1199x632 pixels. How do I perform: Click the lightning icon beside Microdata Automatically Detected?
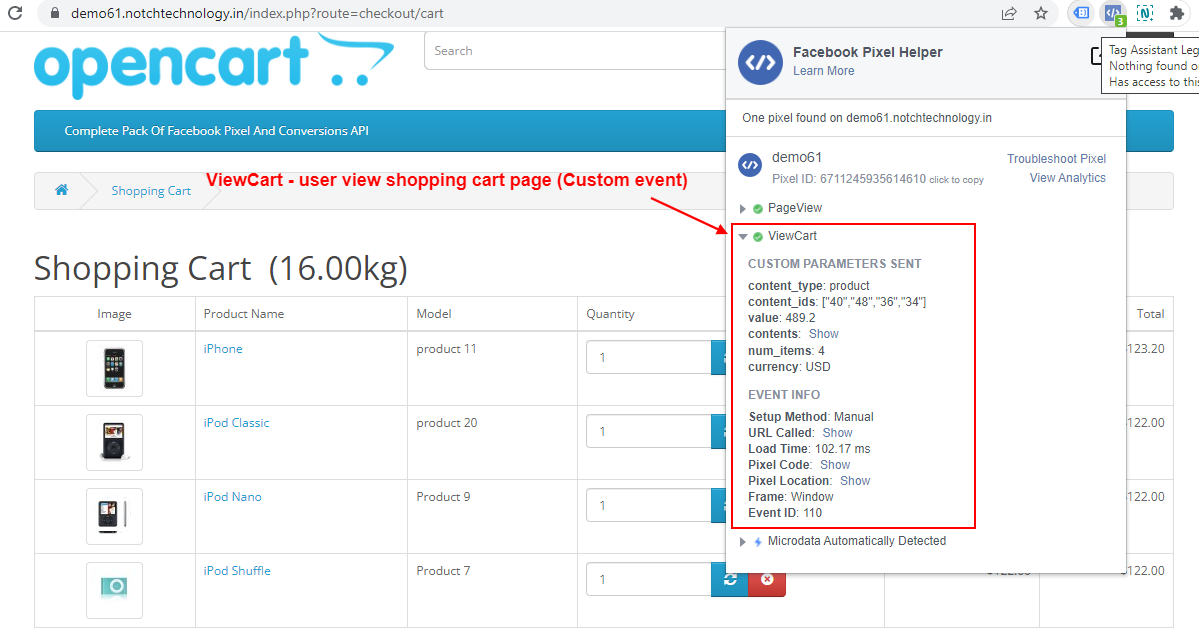point(758,542)
